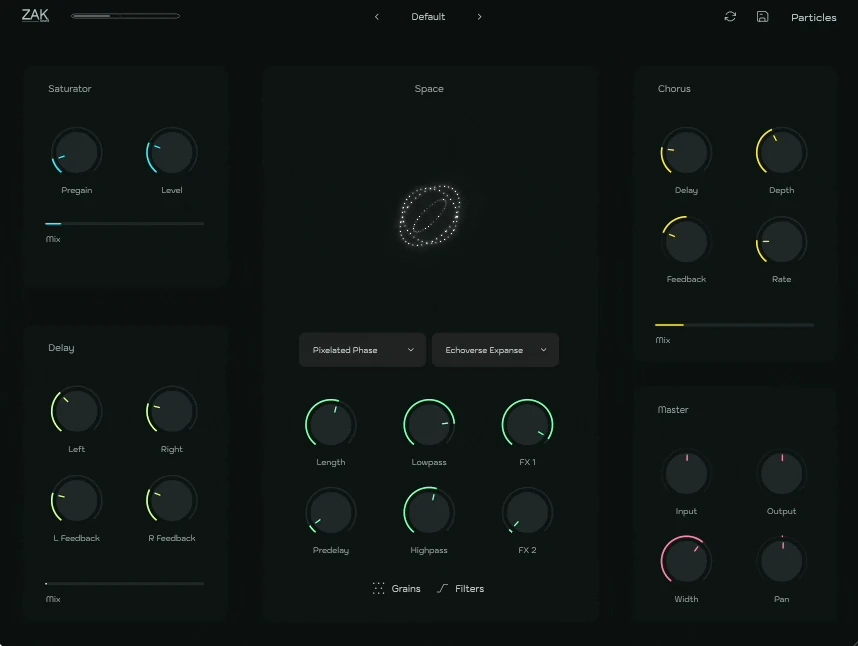Click the Saturator Mix slider
The width and height of the screenshot is (858, 646).
pyautogui.click(x=124, y=223)
